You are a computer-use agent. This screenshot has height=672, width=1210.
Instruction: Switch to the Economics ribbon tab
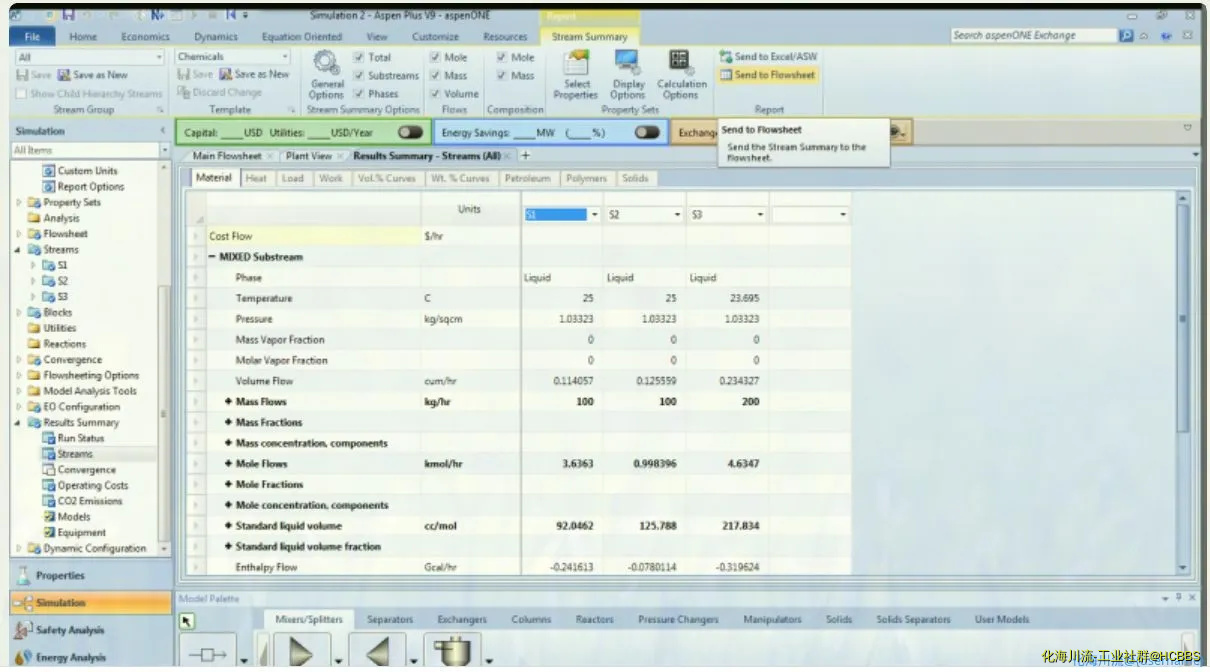(145, 37)
